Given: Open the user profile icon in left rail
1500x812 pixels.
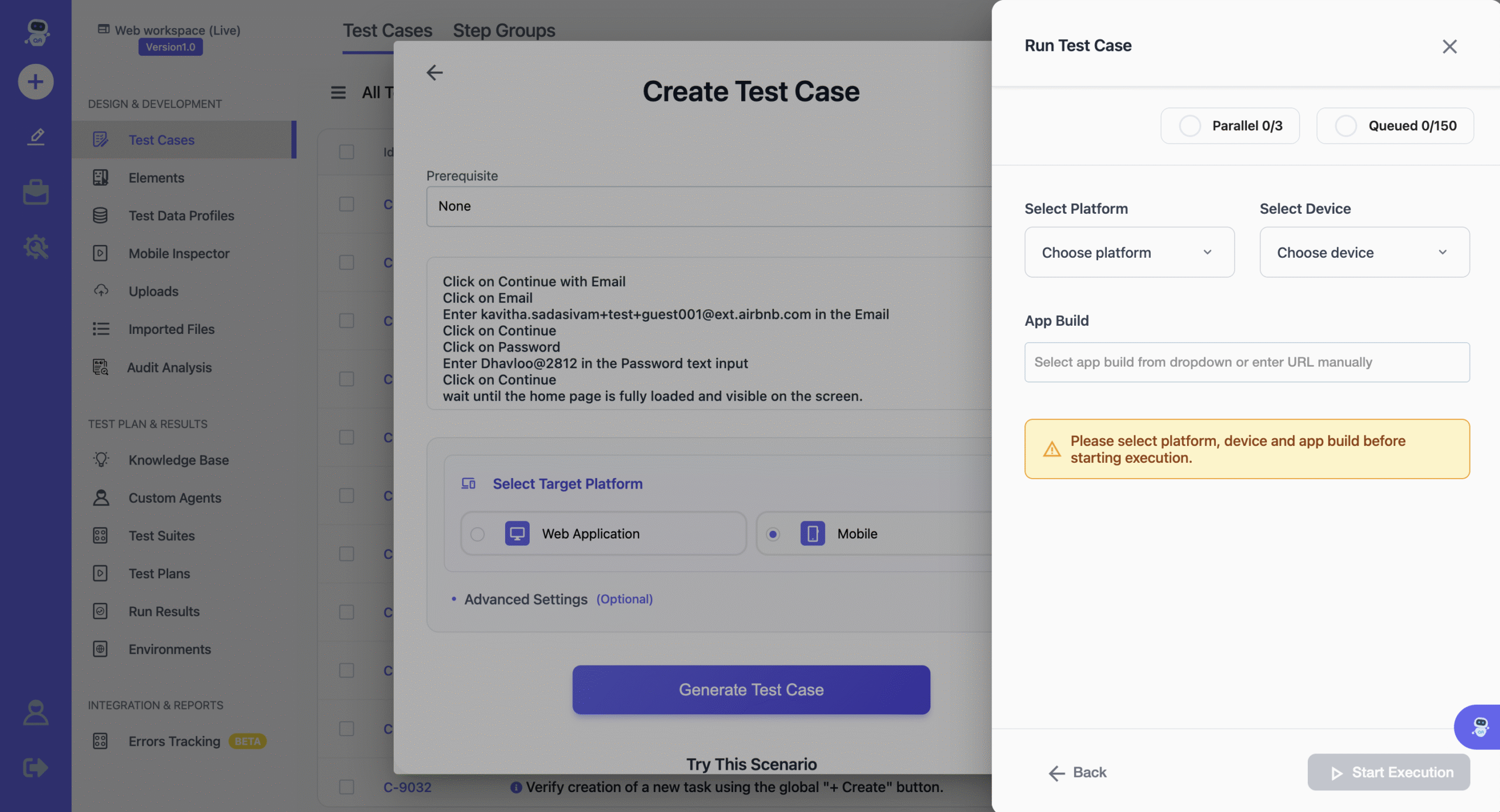Looking at the screenshot, I should [x=36, y=712].
